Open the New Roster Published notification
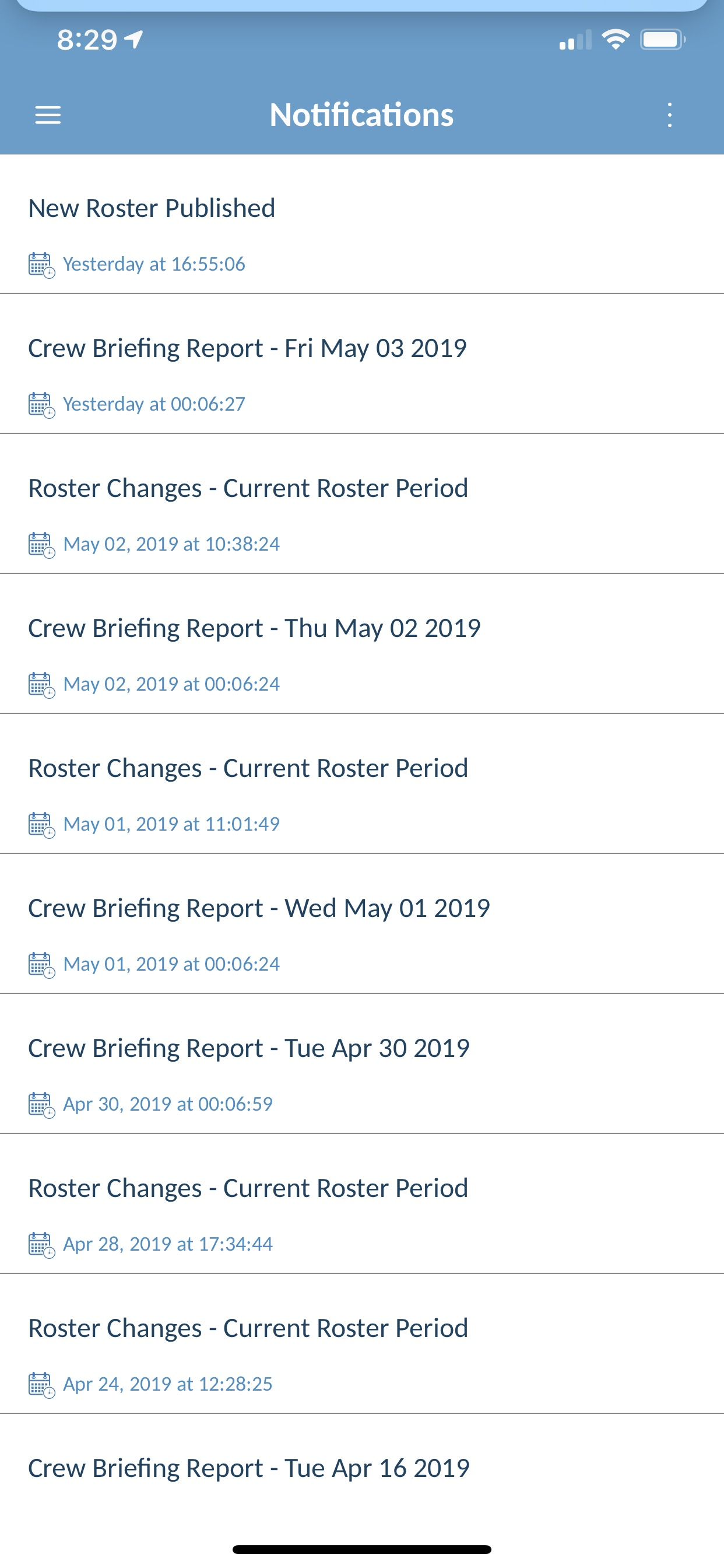The image size is (724, 1568). click(x=362, y=225)
